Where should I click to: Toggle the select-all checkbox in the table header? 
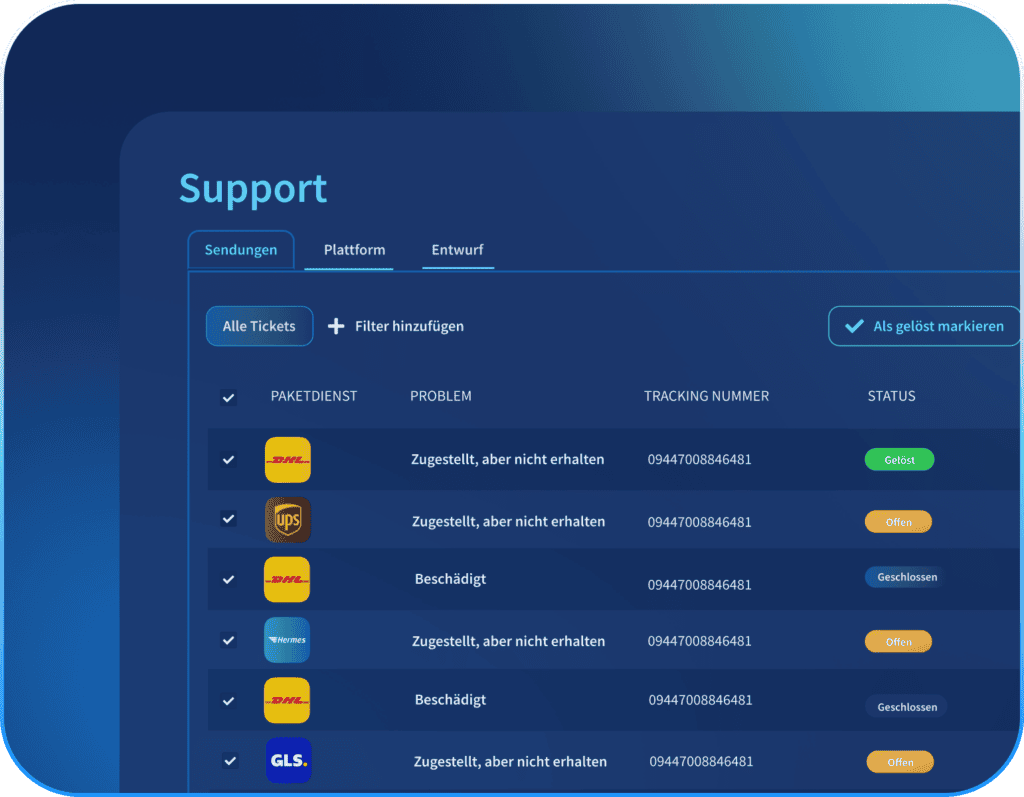tap(228, 397)
